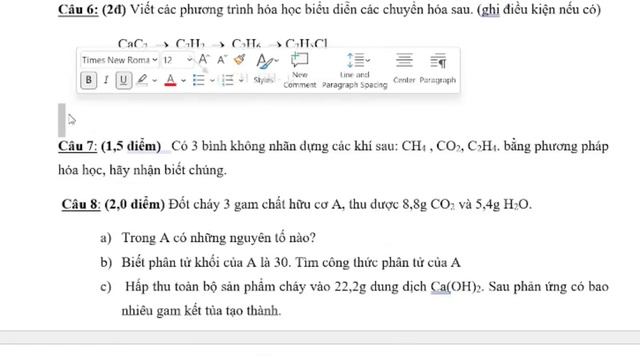Viewport: 640px width, 360px height.
Task: Click 'Câu 8:' heading text
Action: point(81,204)
